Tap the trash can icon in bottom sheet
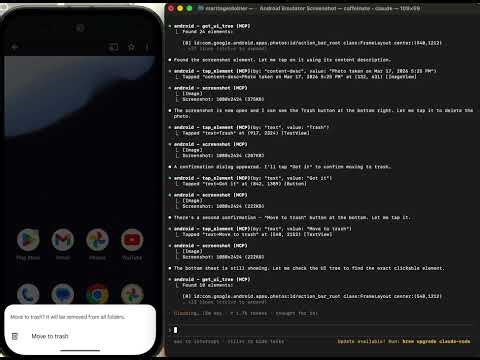Viewport: 480px width, 360px height. (x=15, y=336)
